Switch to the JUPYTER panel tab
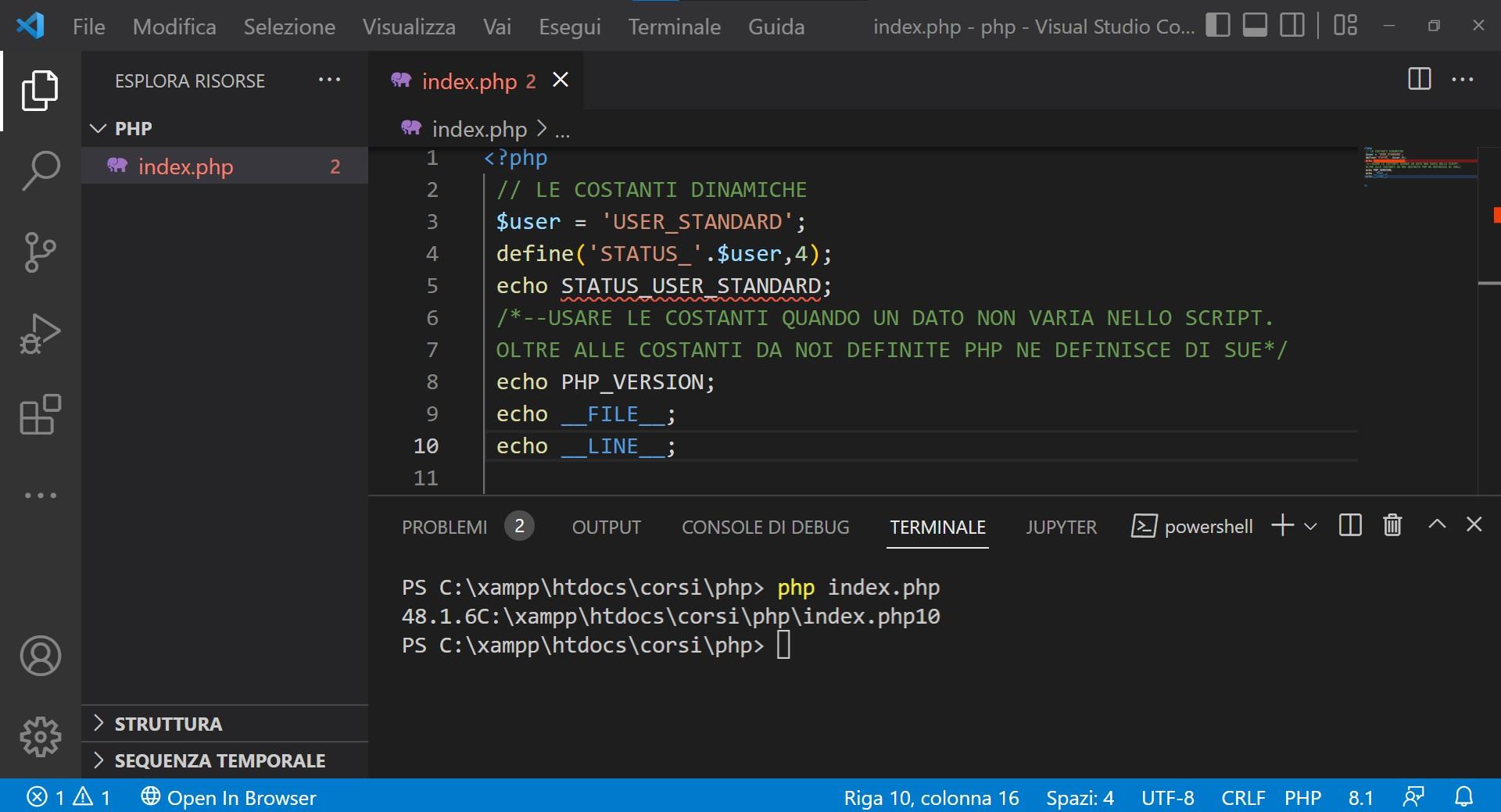This screenshot has width=1501, height=812. pos(1061,528)
